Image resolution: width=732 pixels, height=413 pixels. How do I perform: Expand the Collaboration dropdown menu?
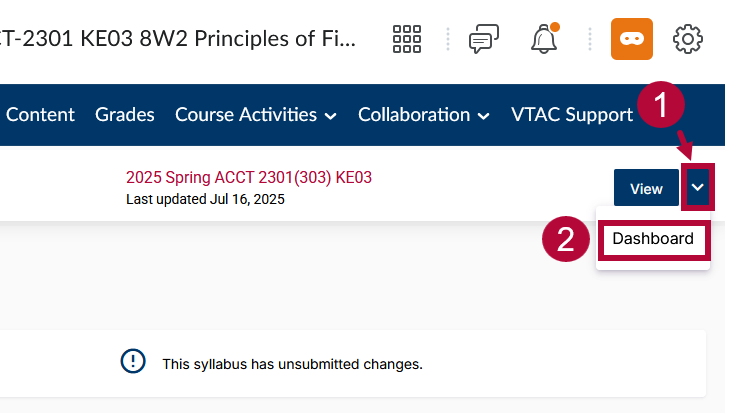424,115
